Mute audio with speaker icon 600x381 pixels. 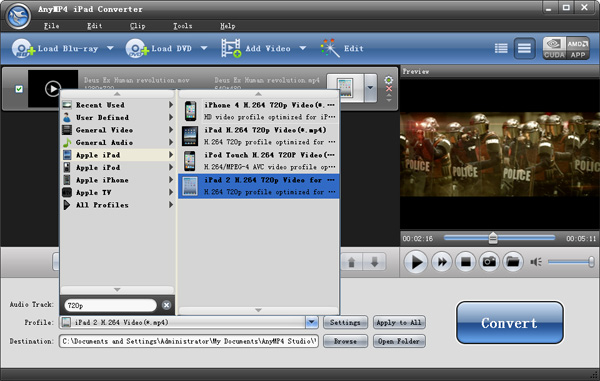[x=536, y=262]
